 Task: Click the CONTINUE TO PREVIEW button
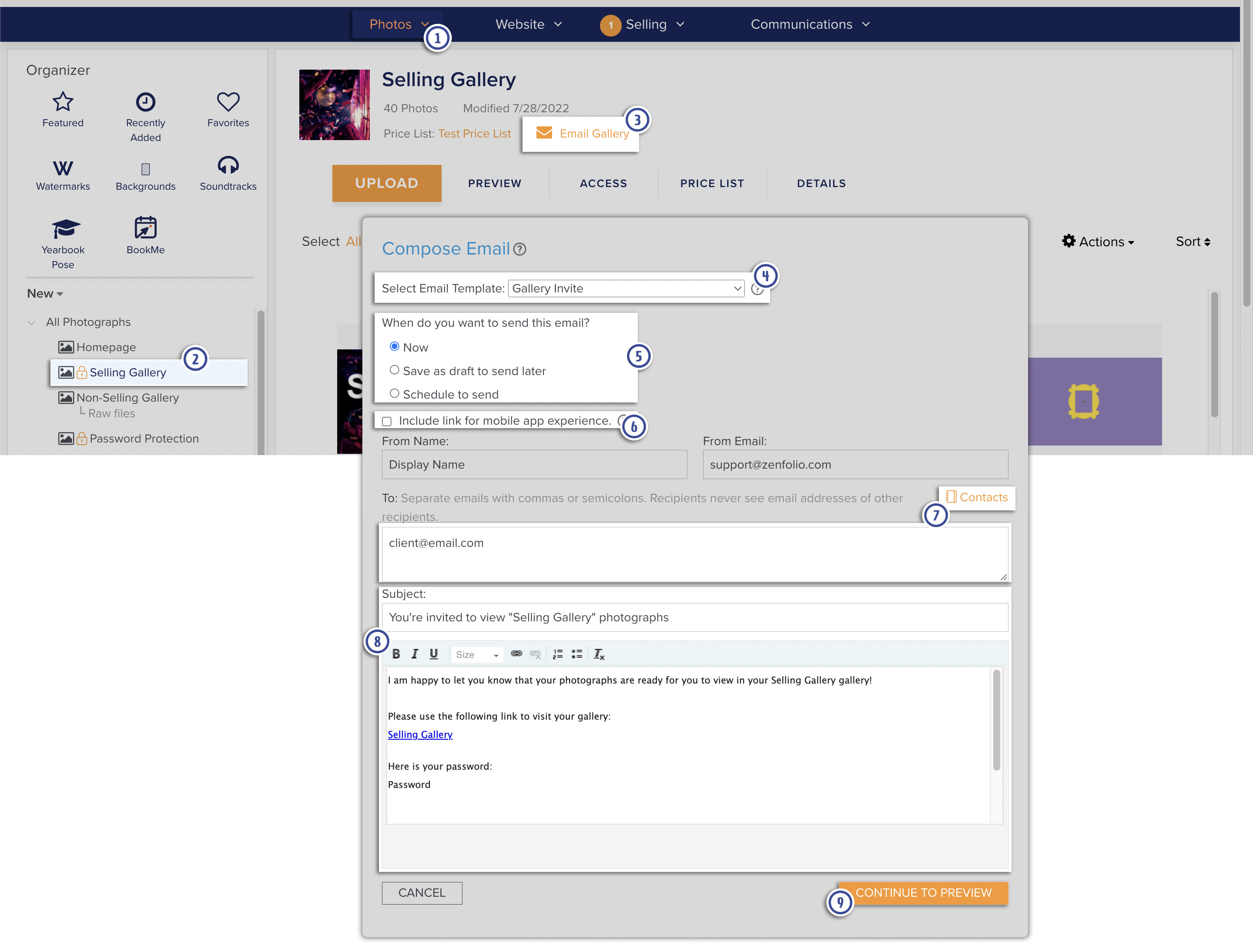pos(923,892)
